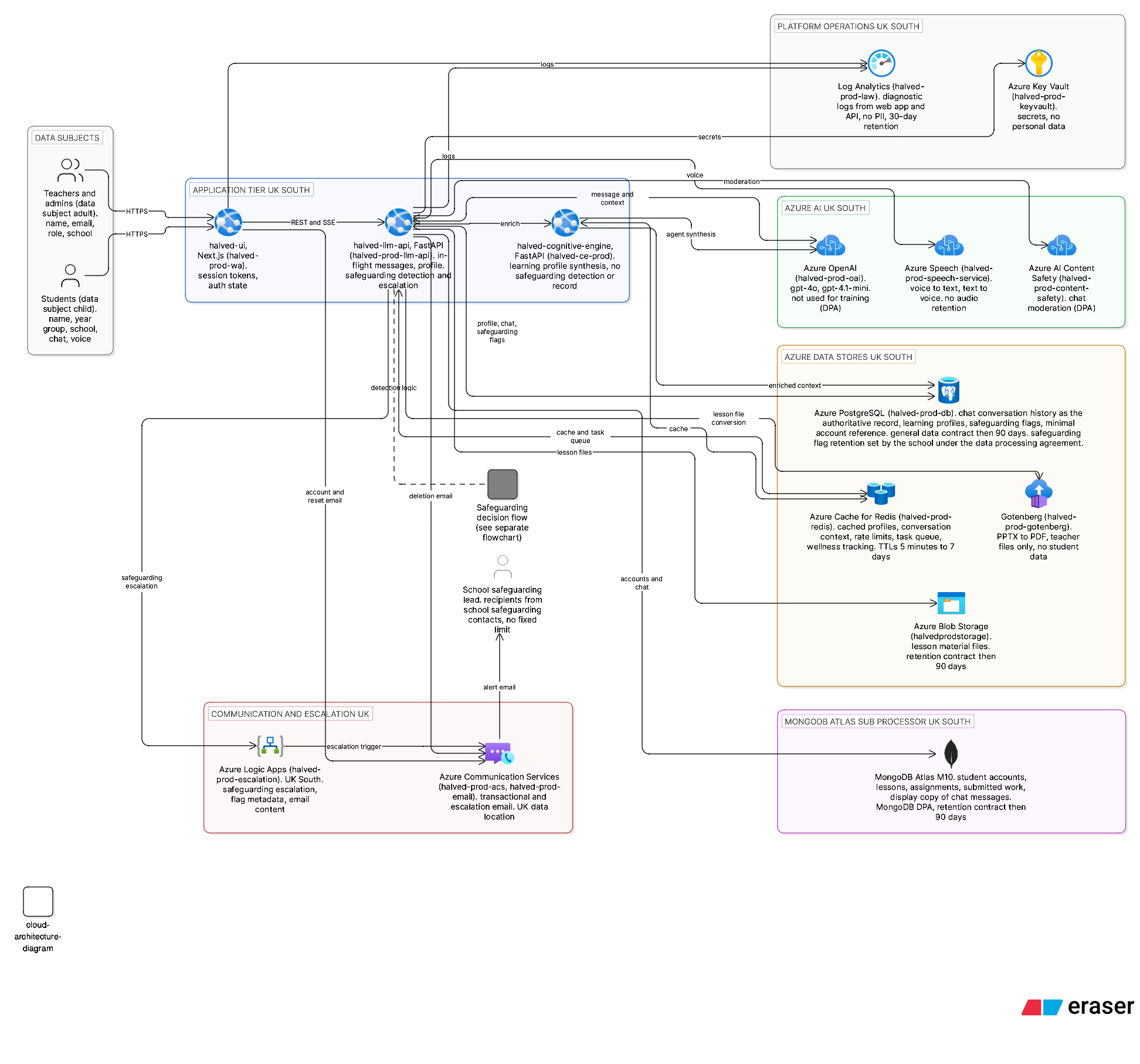Image resolution: width=1140 pixels, height=1064 pixels.
Task: Select the Azure Blob Storage icon
Action: [951, 603]
